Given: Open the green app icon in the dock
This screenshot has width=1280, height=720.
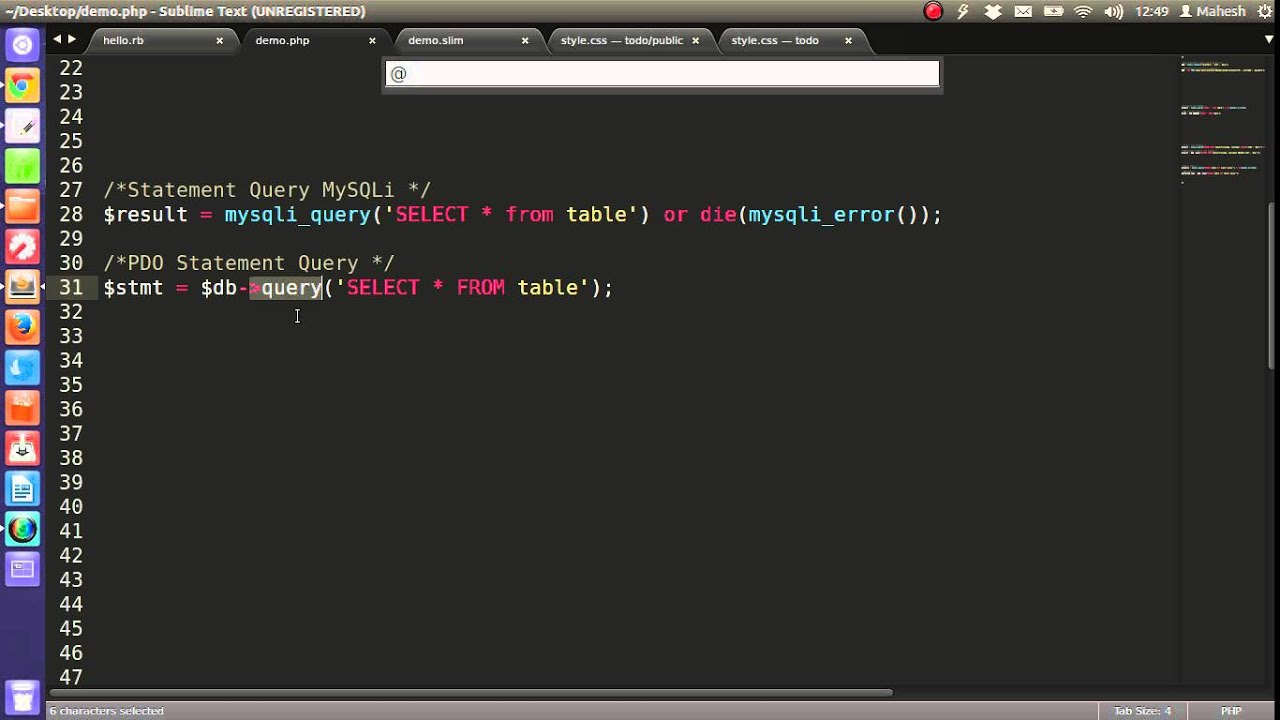Looking at the screenshot, I should click(22, 167).
